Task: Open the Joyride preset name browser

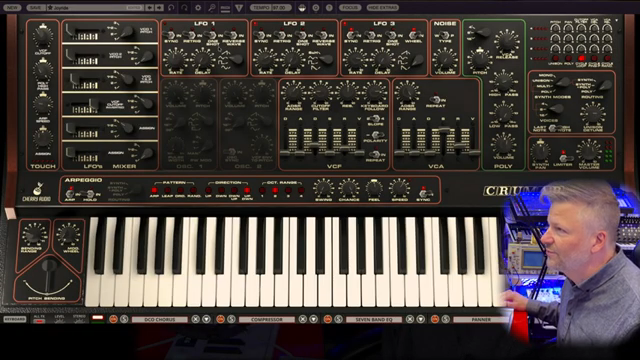Action: click(95, 7)
